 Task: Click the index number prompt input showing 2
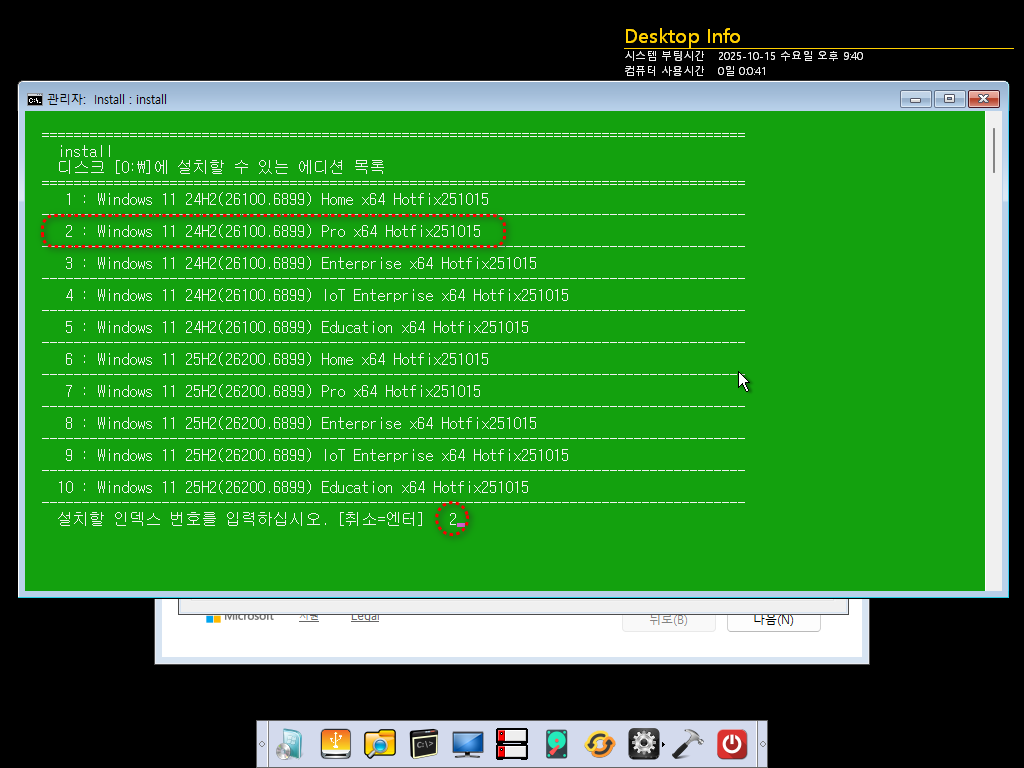453,519
